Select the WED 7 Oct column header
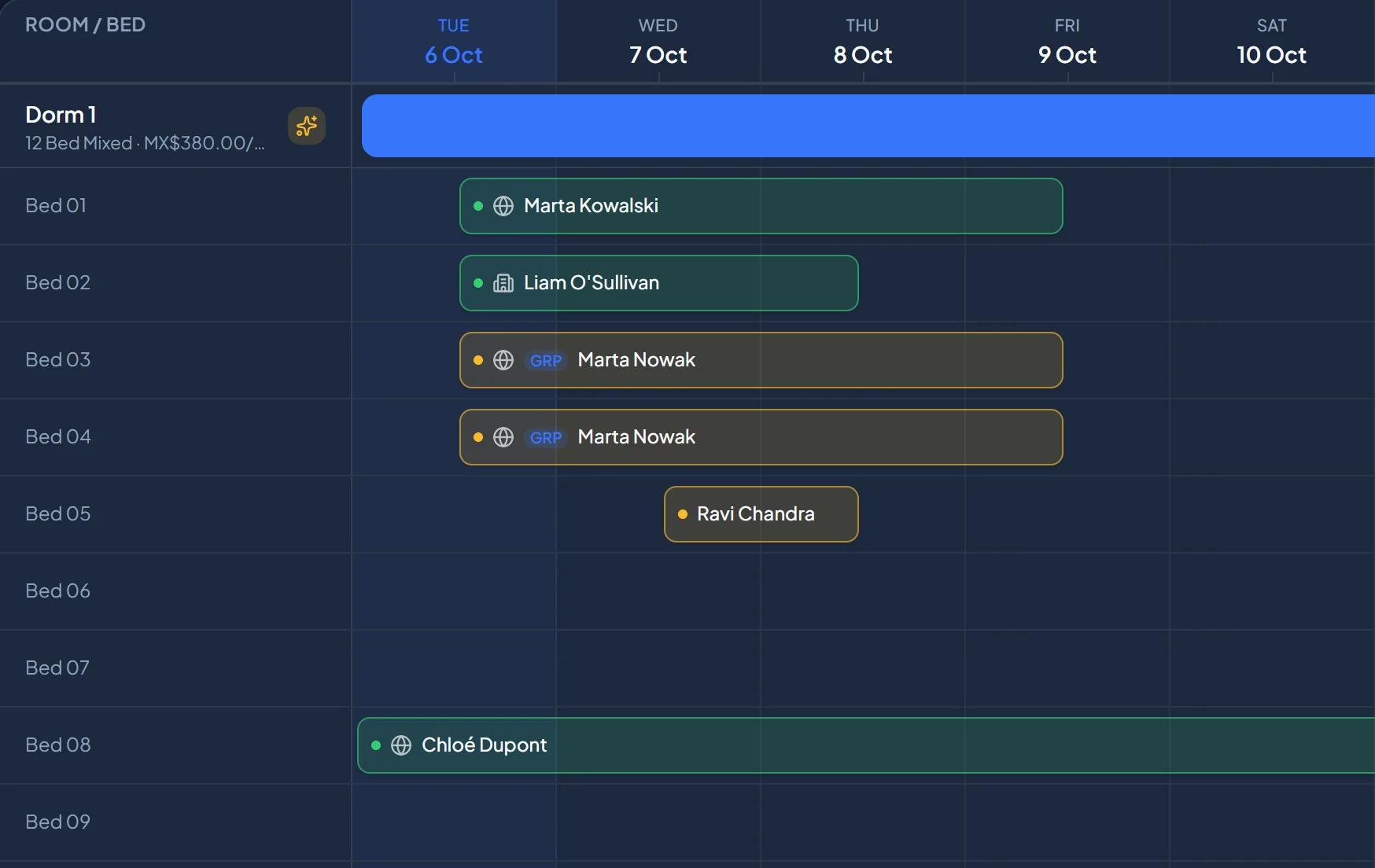The width and height of the screenshot is (1375, 868). pos(658,42)
